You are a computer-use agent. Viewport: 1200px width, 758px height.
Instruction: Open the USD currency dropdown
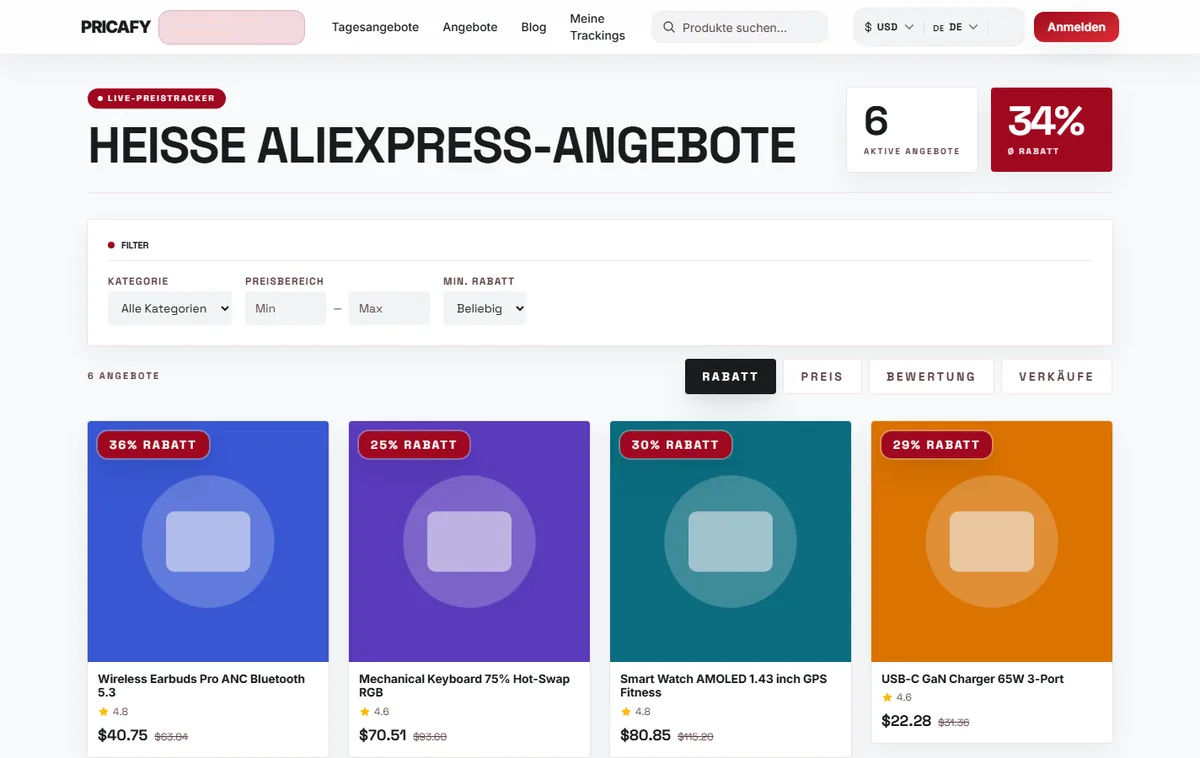pyautogui.click(x=889, y=27)
